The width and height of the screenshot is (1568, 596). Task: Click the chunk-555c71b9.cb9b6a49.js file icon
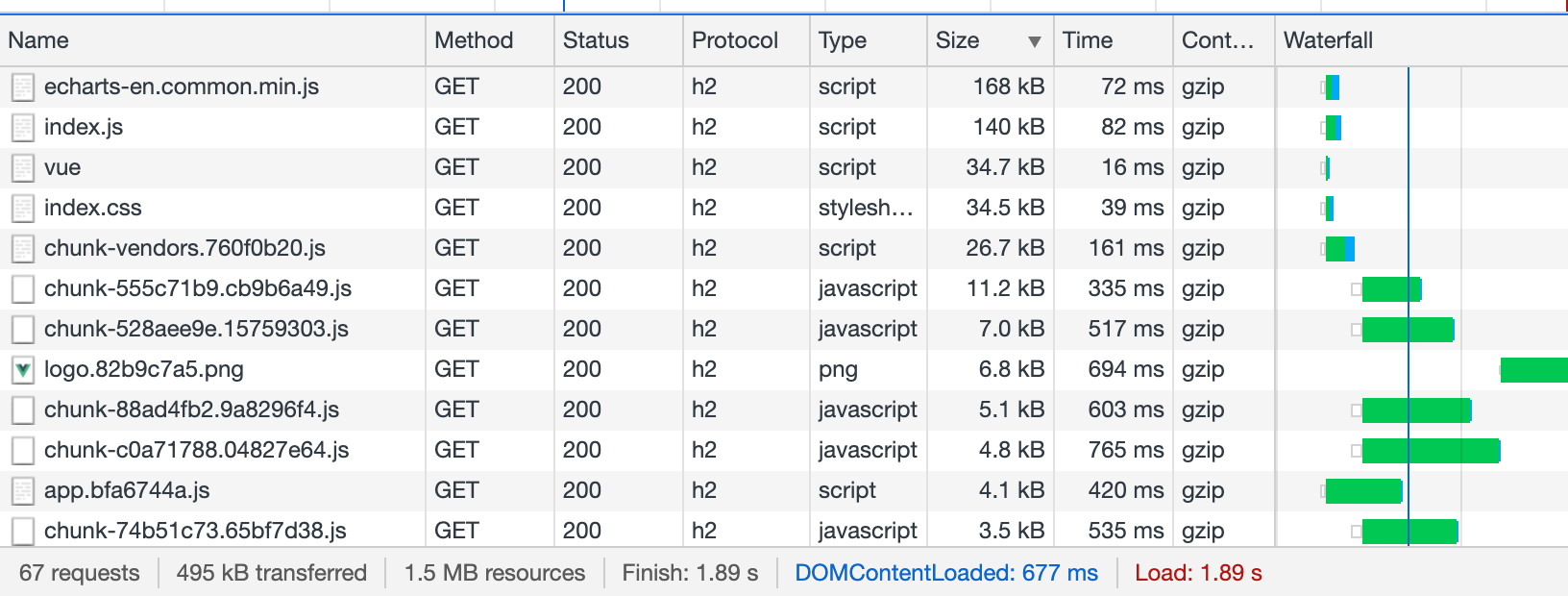click(x=23, y=289)
